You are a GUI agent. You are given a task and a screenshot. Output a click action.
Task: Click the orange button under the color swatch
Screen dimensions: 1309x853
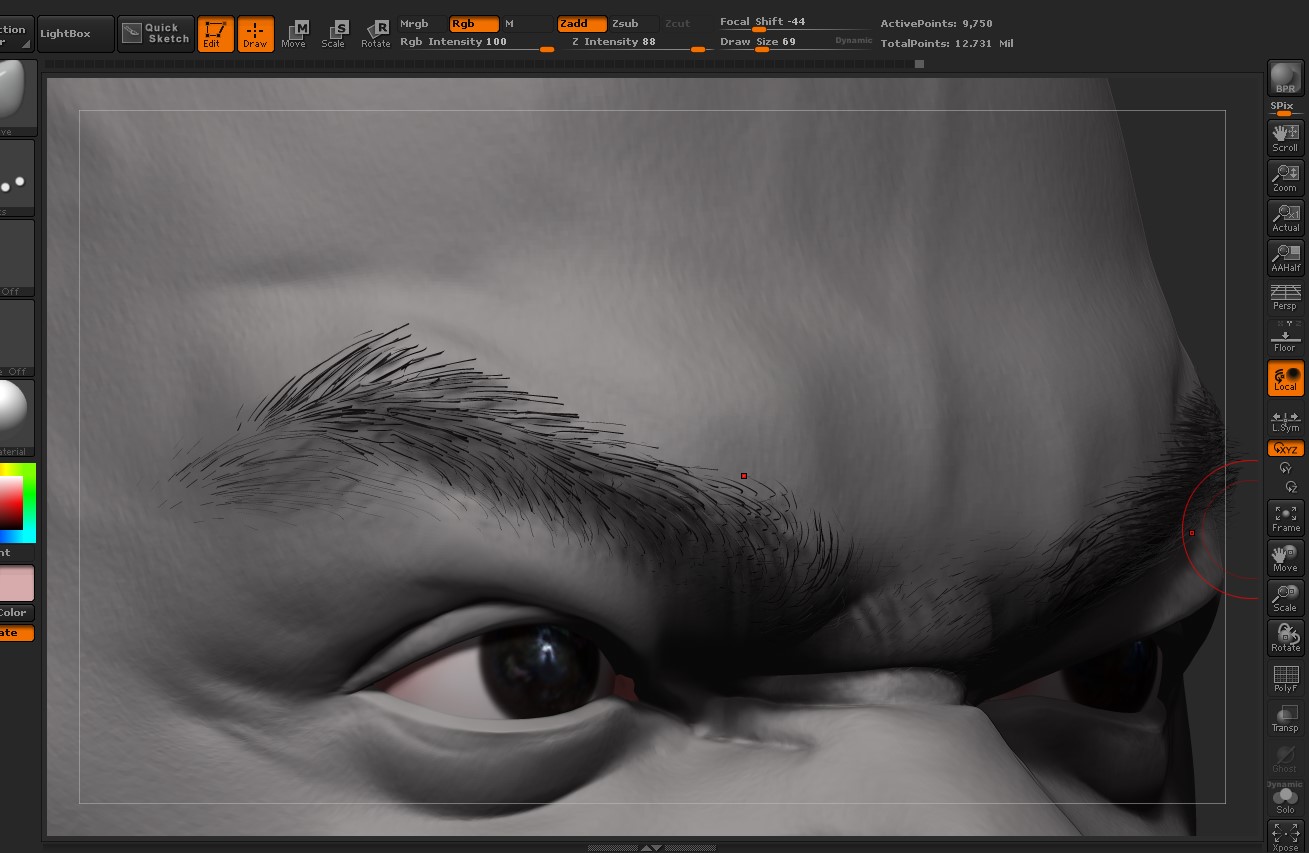pos(16,633)
